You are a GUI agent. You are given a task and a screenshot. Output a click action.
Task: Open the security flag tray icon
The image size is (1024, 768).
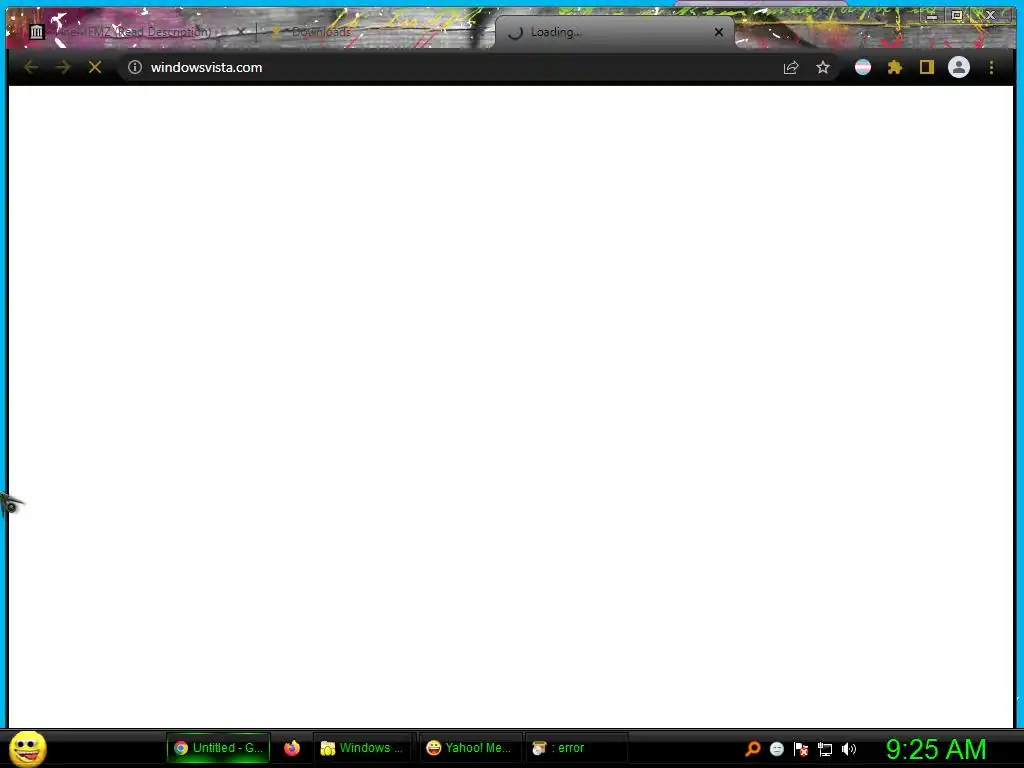point(801,749)
